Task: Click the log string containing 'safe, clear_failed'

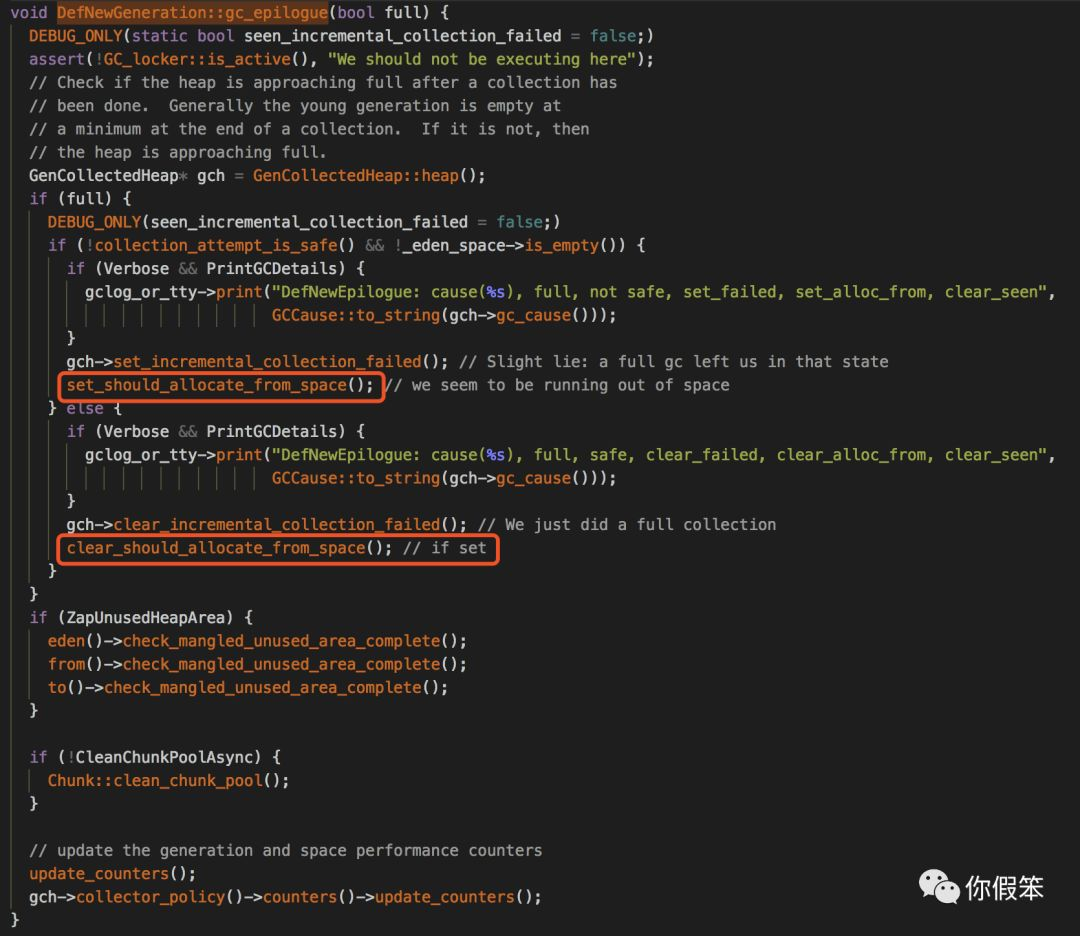Action: 658,455
